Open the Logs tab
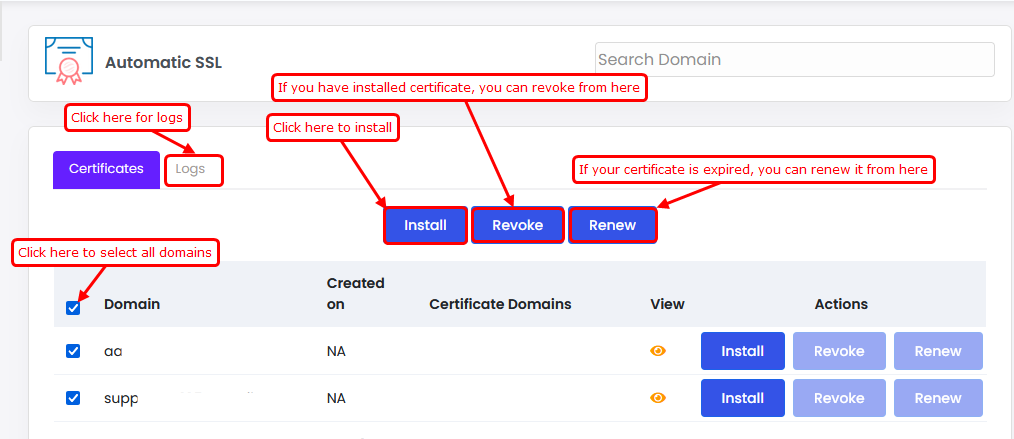Viewport: 1014px width, 439px height. point(190,169)
